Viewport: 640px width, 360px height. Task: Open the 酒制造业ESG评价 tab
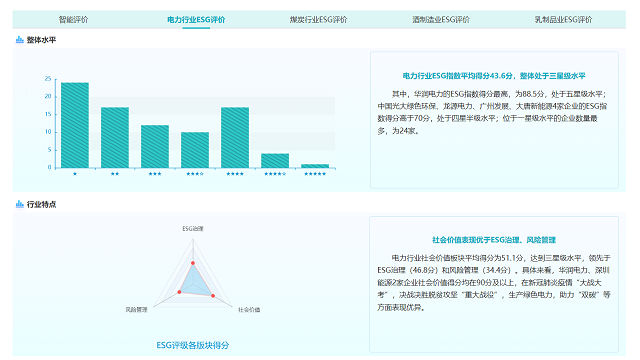point(441,20)
